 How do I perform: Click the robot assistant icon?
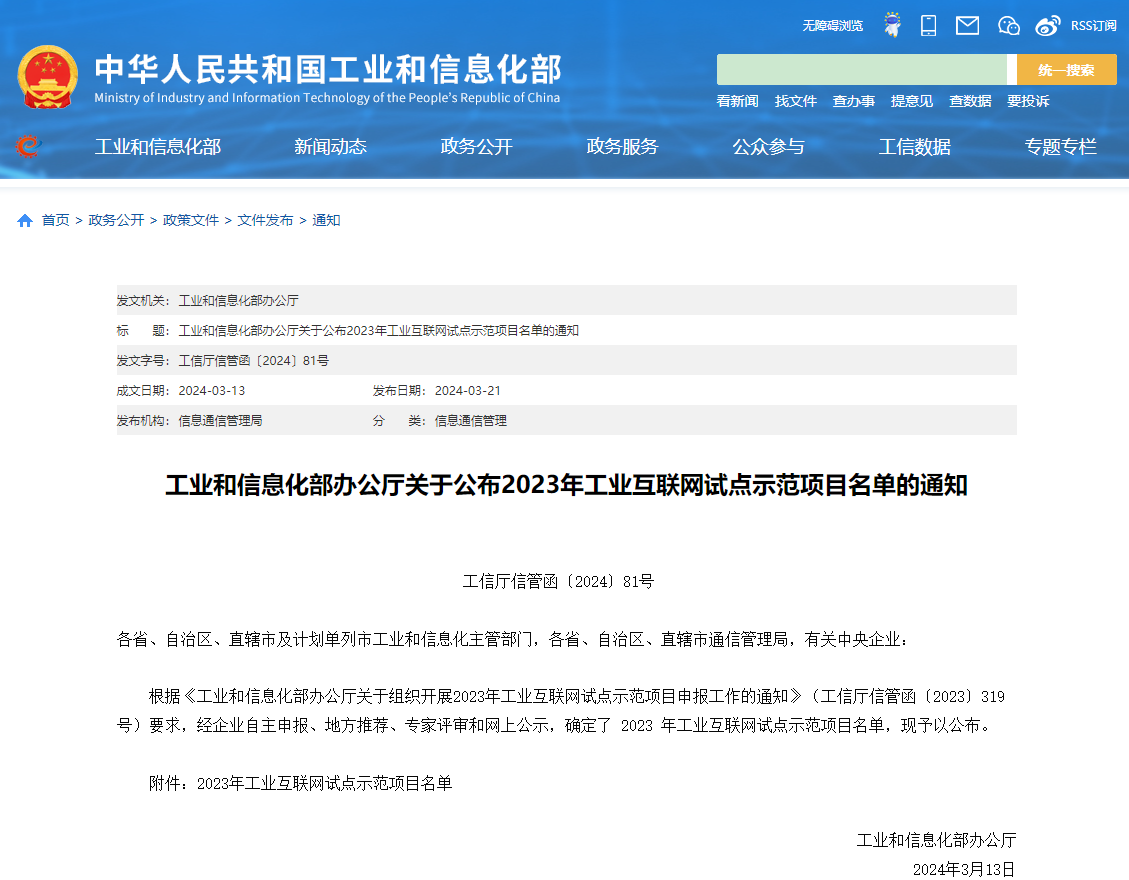pyautogui.click(x=892, y=25)
